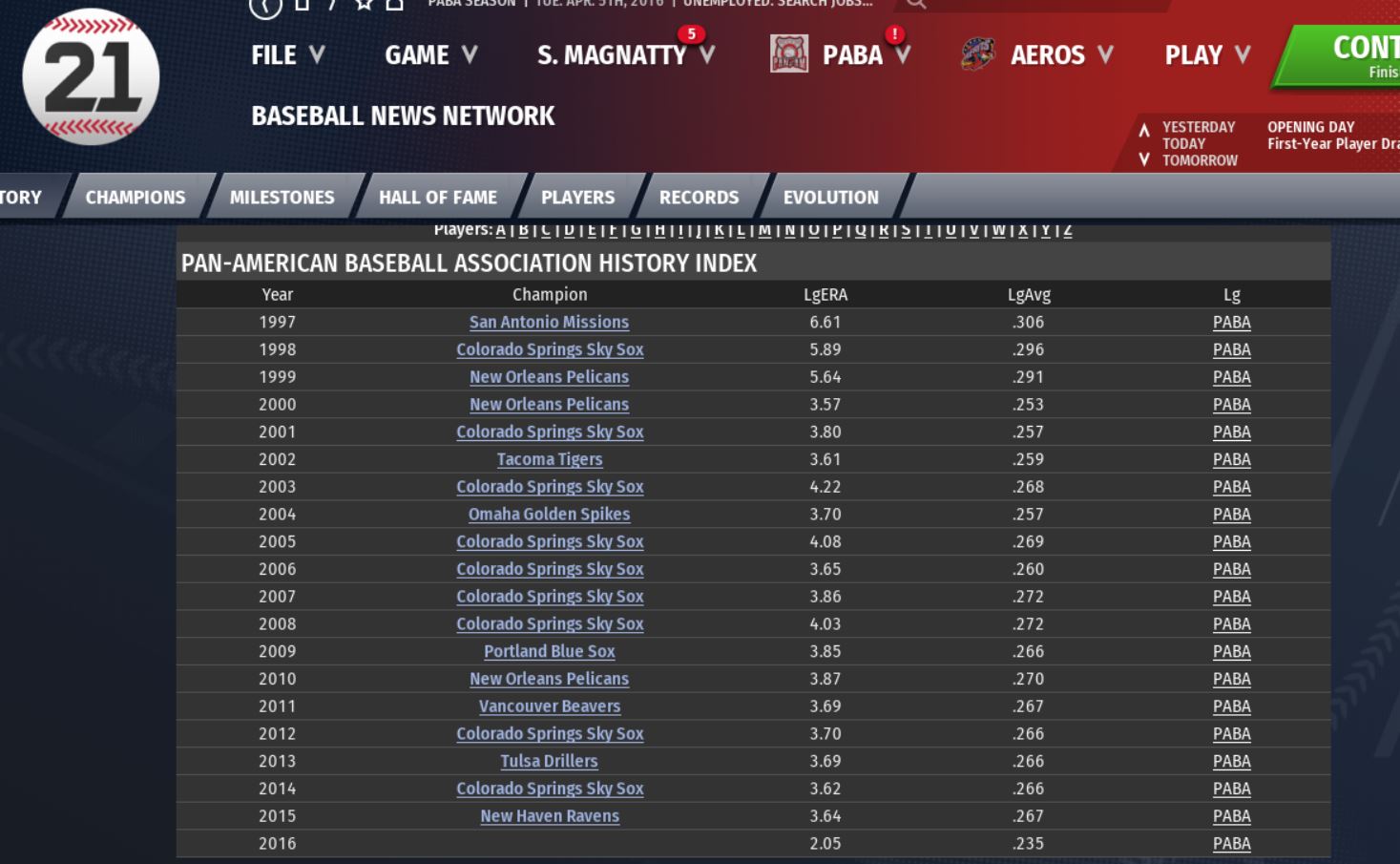This screenshot has height=864, width=1400.
Task: Open the New Haven Ravens link
Action: pyautogui.click(x=550, y=816)
